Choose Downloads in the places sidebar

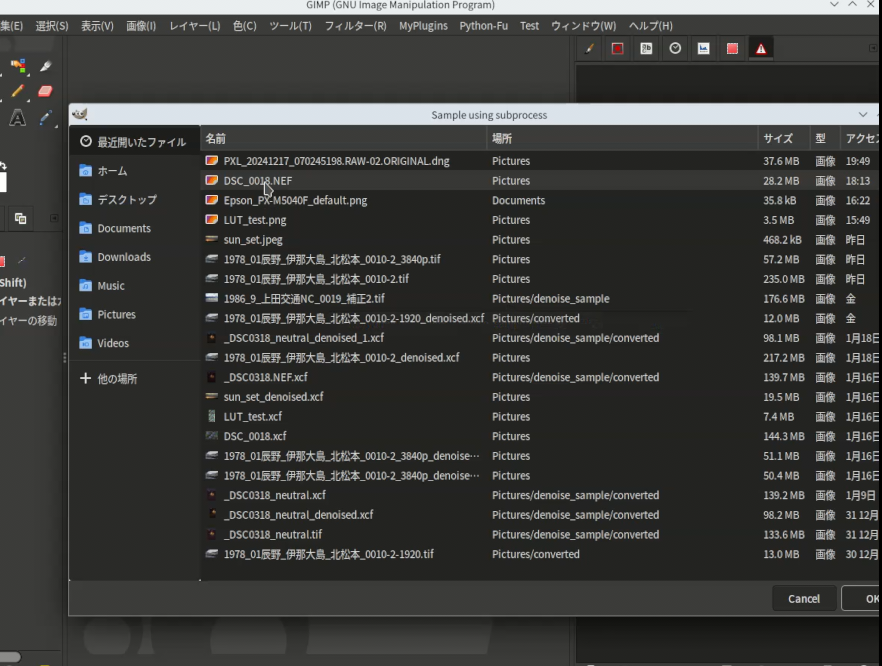tap(124, 257)
